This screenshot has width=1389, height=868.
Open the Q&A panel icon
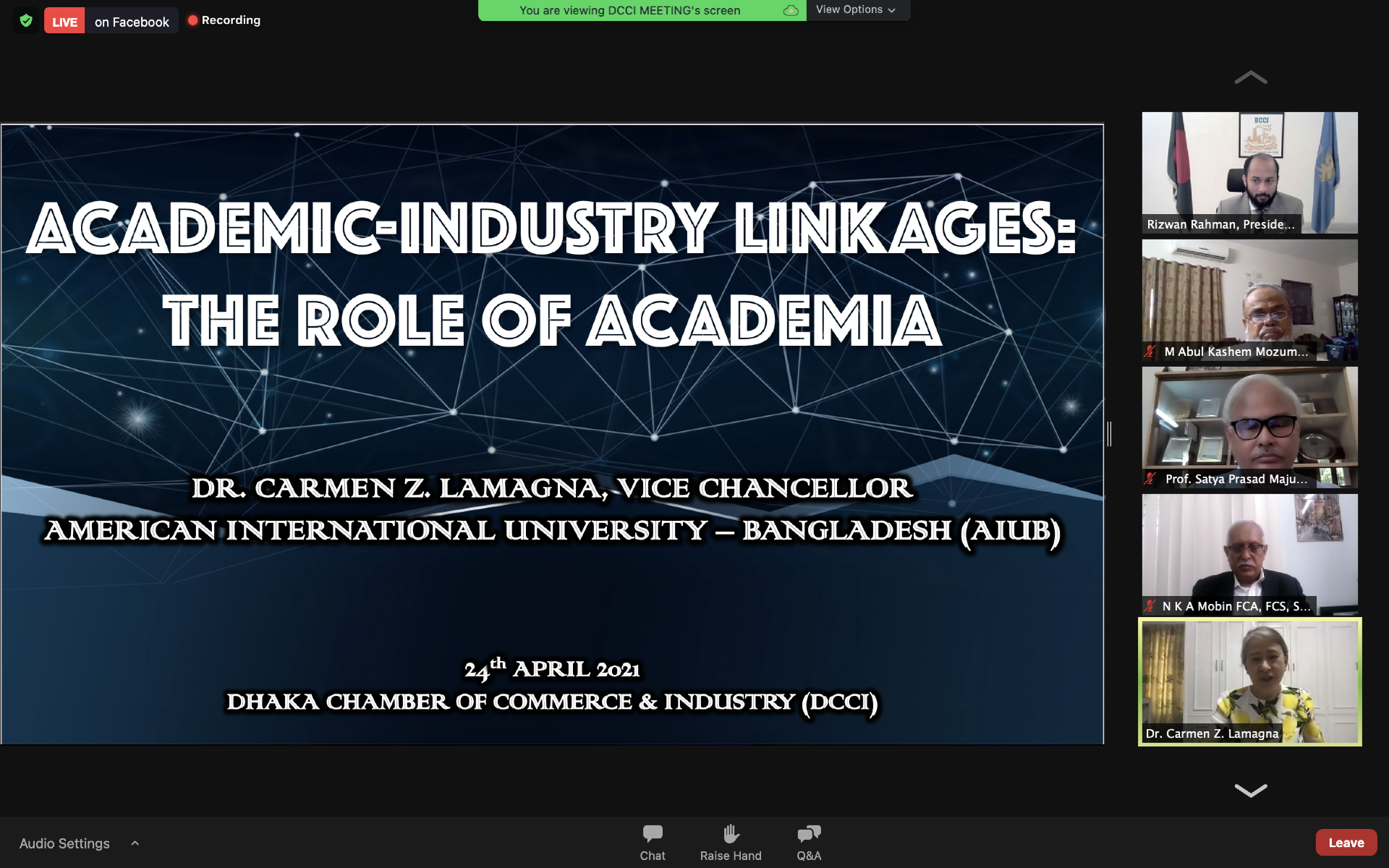coord(808,834)
